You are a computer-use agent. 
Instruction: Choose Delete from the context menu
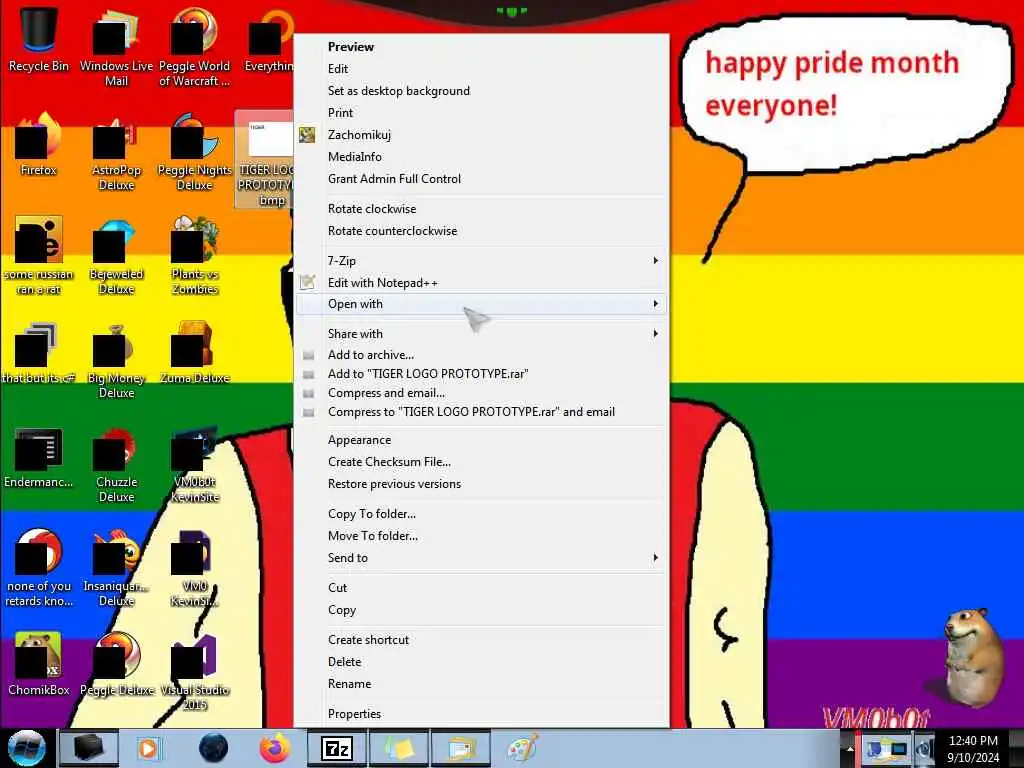481,662
